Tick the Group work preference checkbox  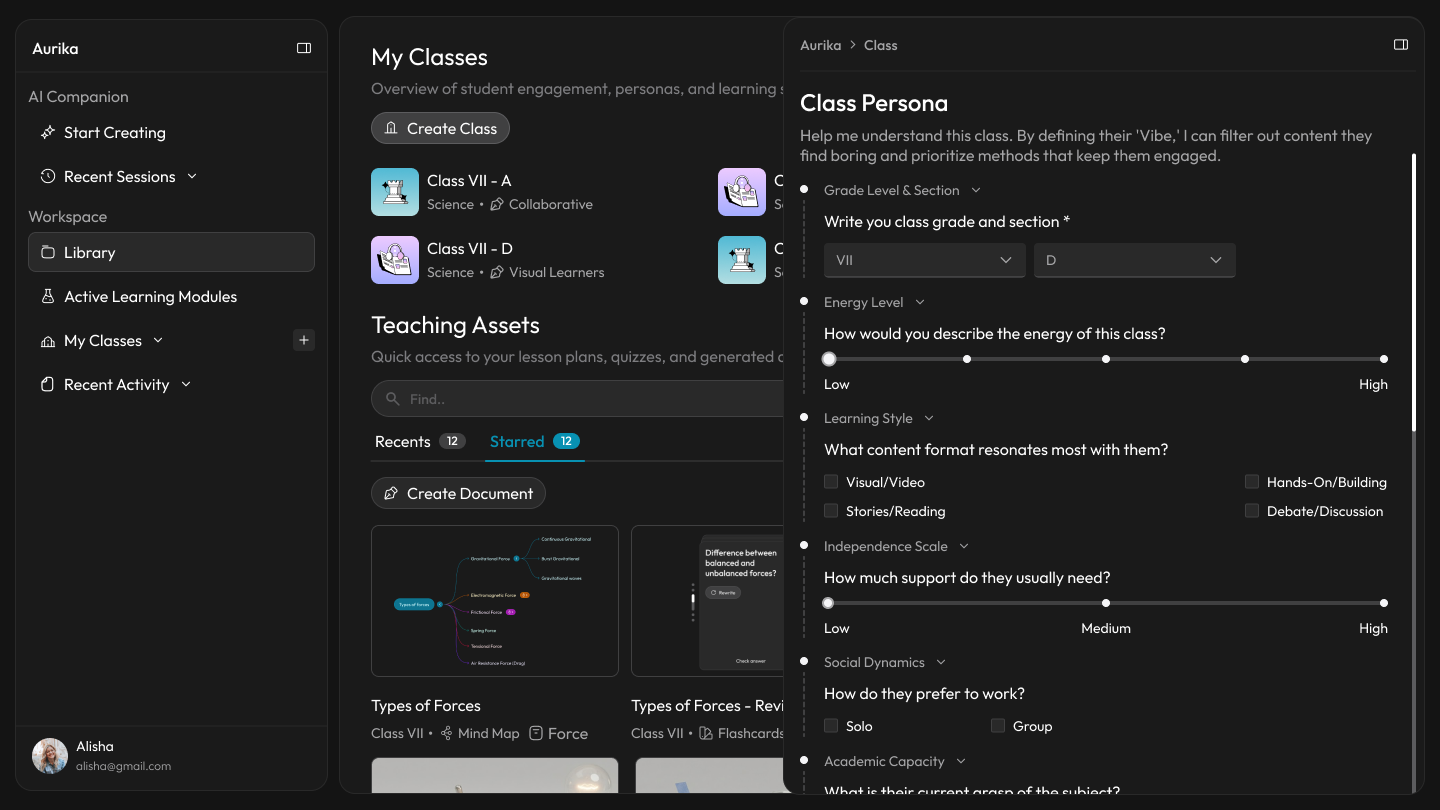997,726
